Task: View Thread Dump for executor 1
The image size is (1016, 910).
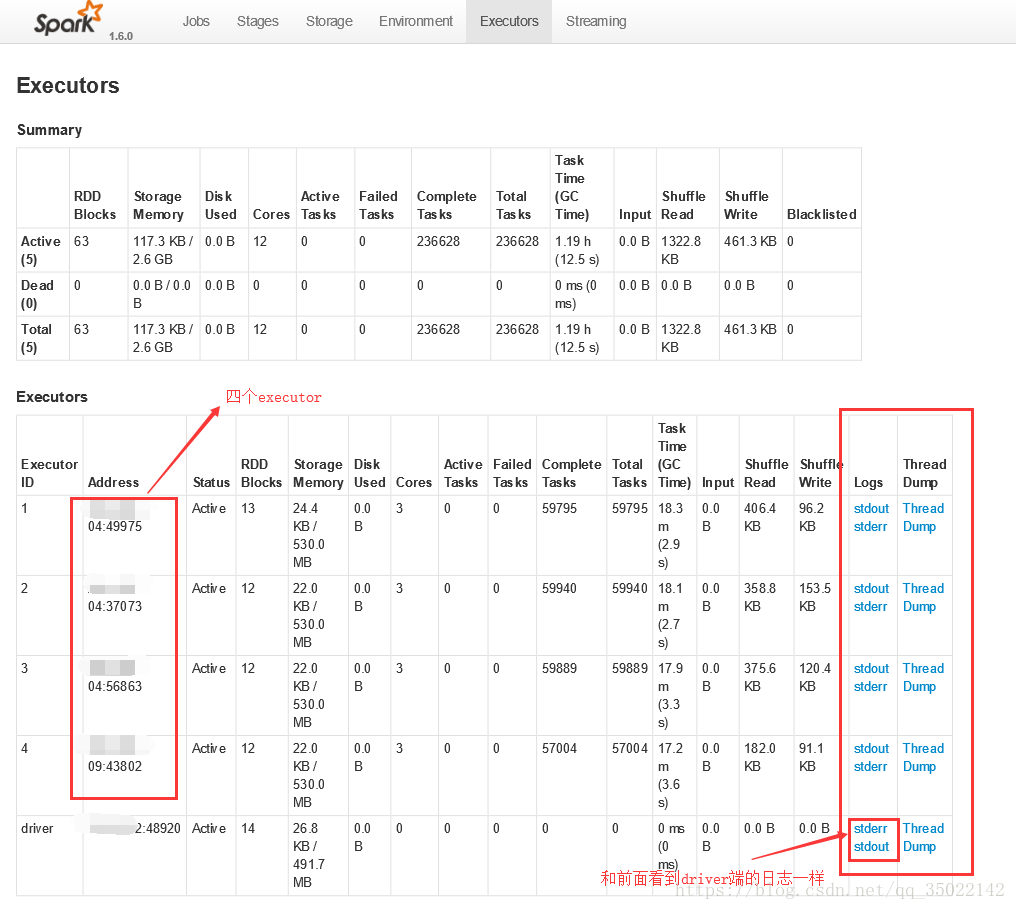Action: pyautogui.click(x=923, y=517)
